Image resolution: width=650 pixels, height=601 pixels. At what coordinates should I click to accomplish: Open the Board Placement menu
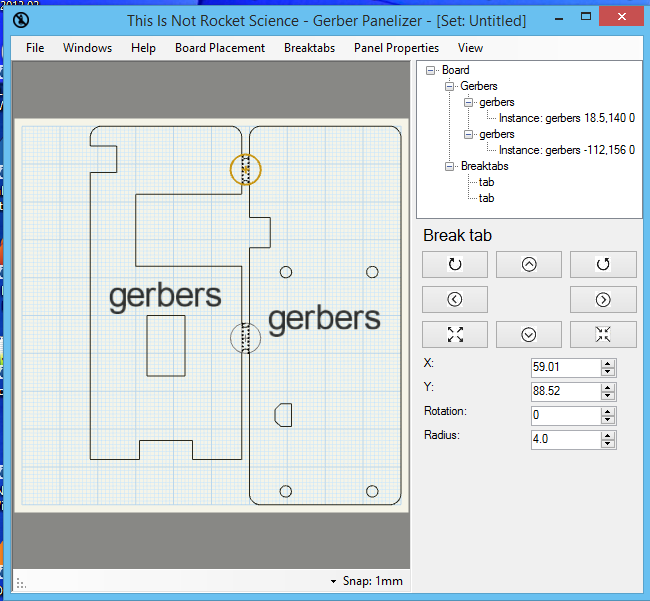coord(220,48)
